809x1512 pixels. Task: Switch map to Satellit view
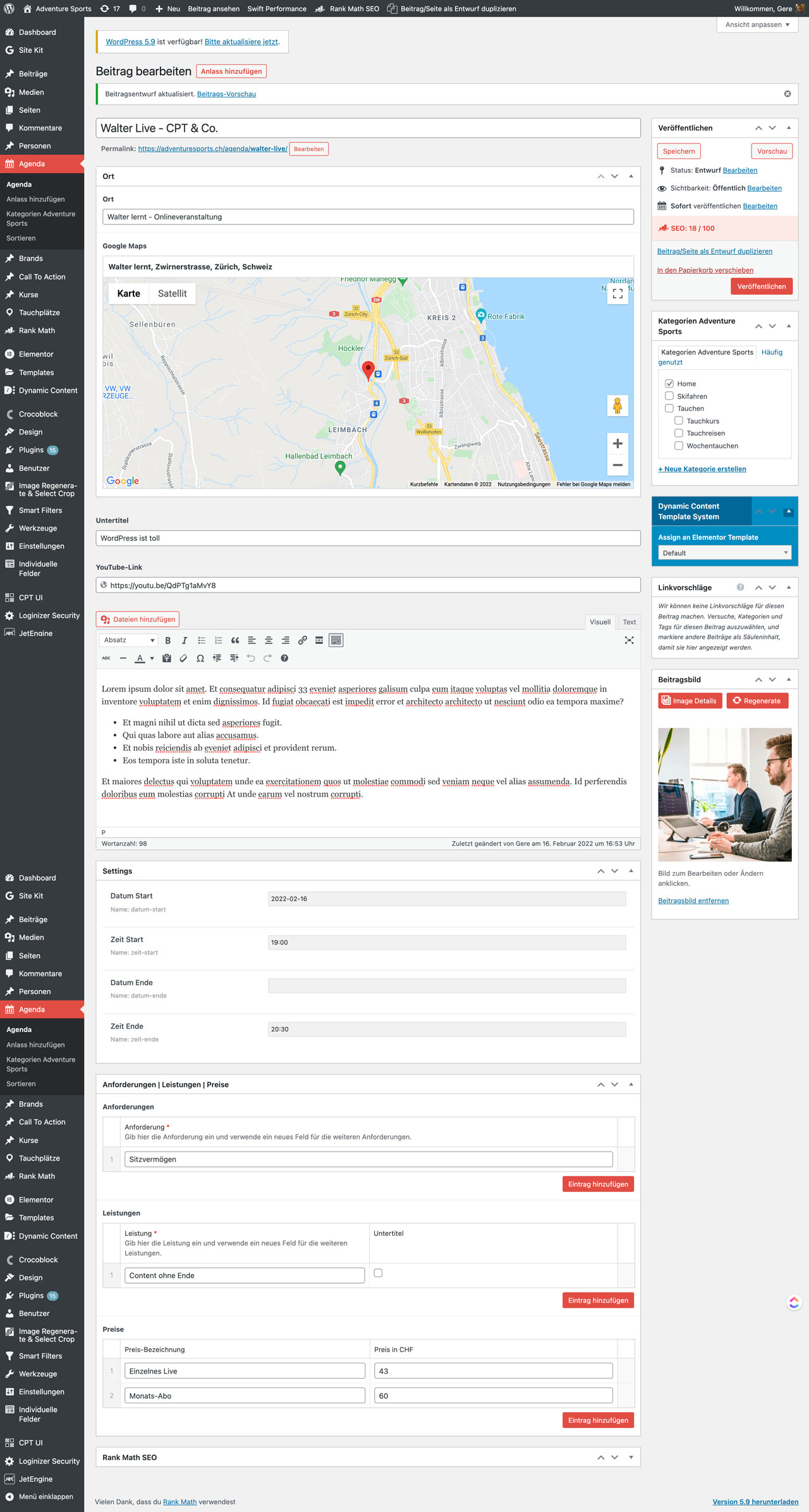point(172,293)
